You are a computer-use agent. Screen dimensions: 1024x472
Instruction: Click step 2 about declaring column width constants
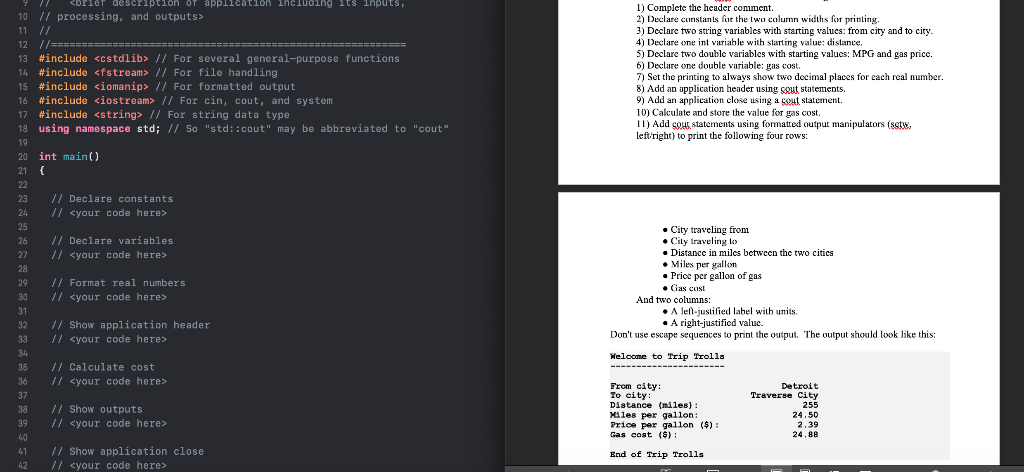(758, 20)
